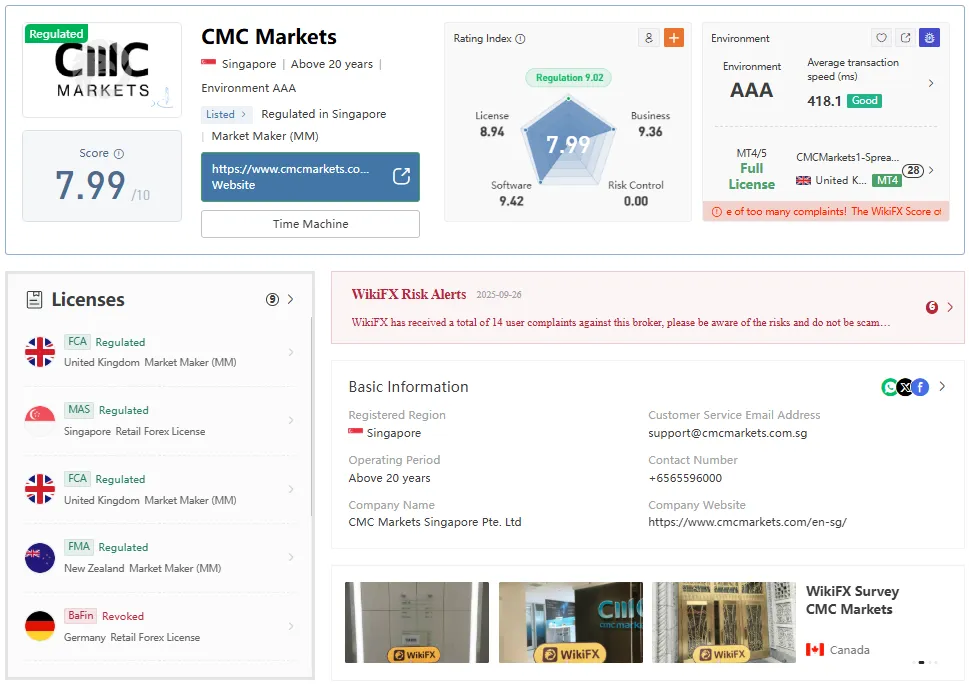Click the Score info icon

[119, 153]
